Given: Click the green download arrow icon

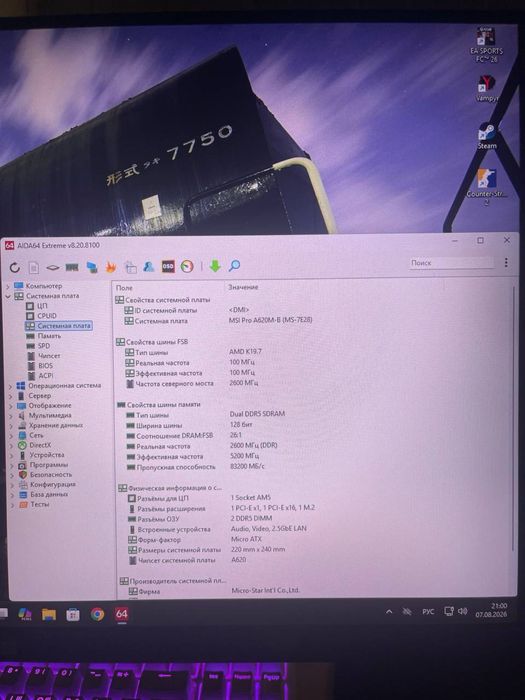Looking at the screenshot, I should click(x=215, y=266).
